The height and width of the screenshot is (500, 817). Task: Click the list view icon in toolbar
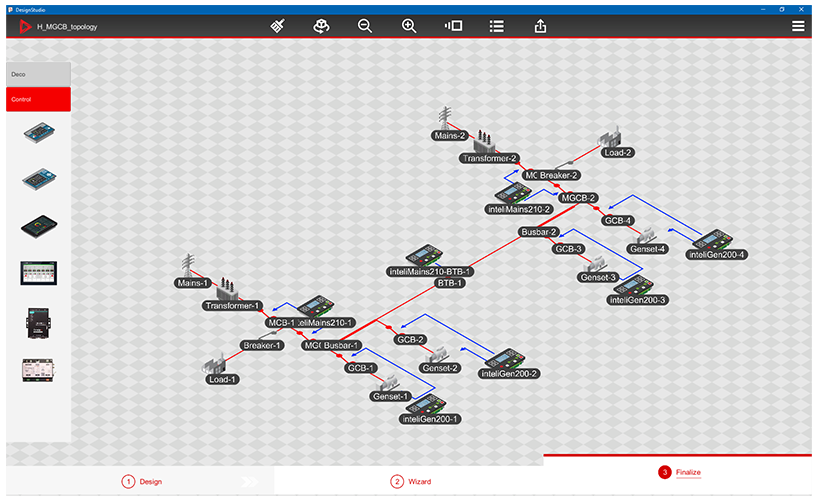coord(496,27)
